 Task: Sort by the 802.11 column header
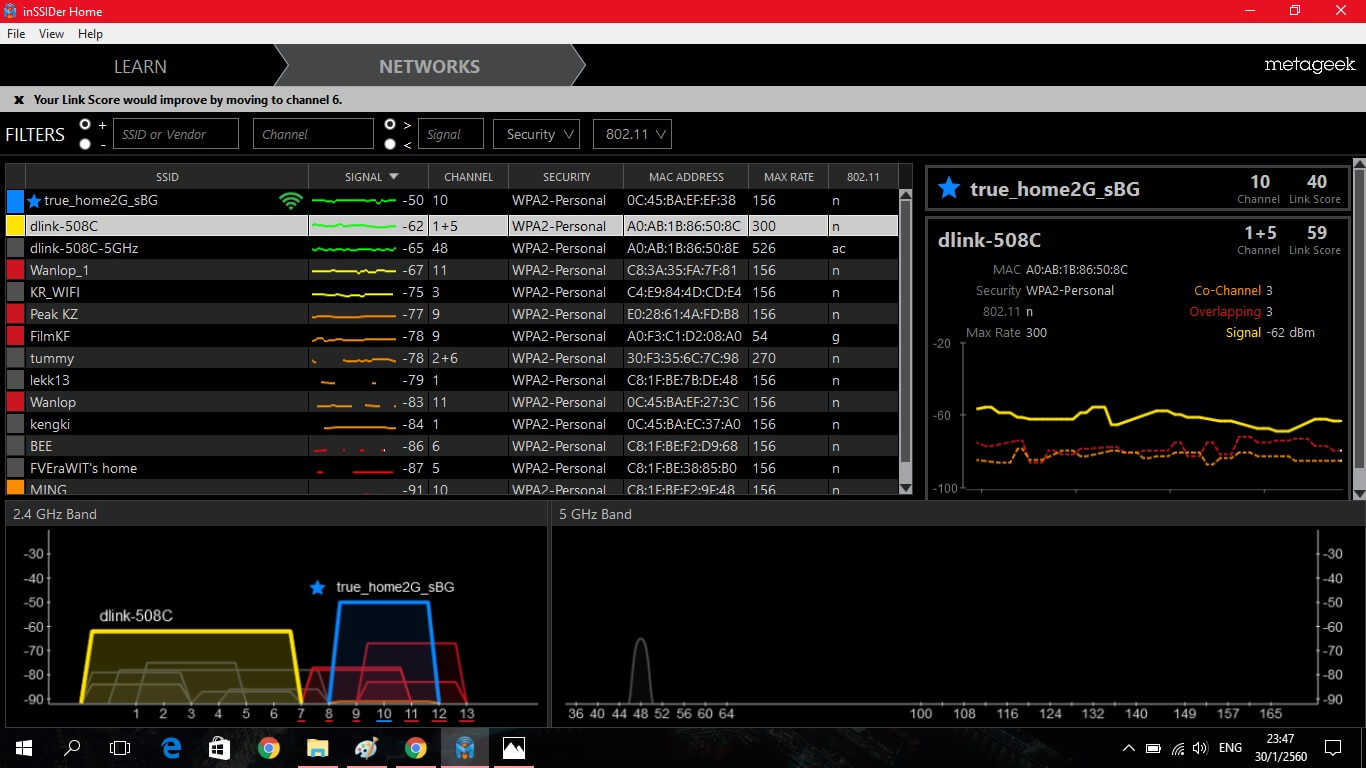(x=863, y=177)
